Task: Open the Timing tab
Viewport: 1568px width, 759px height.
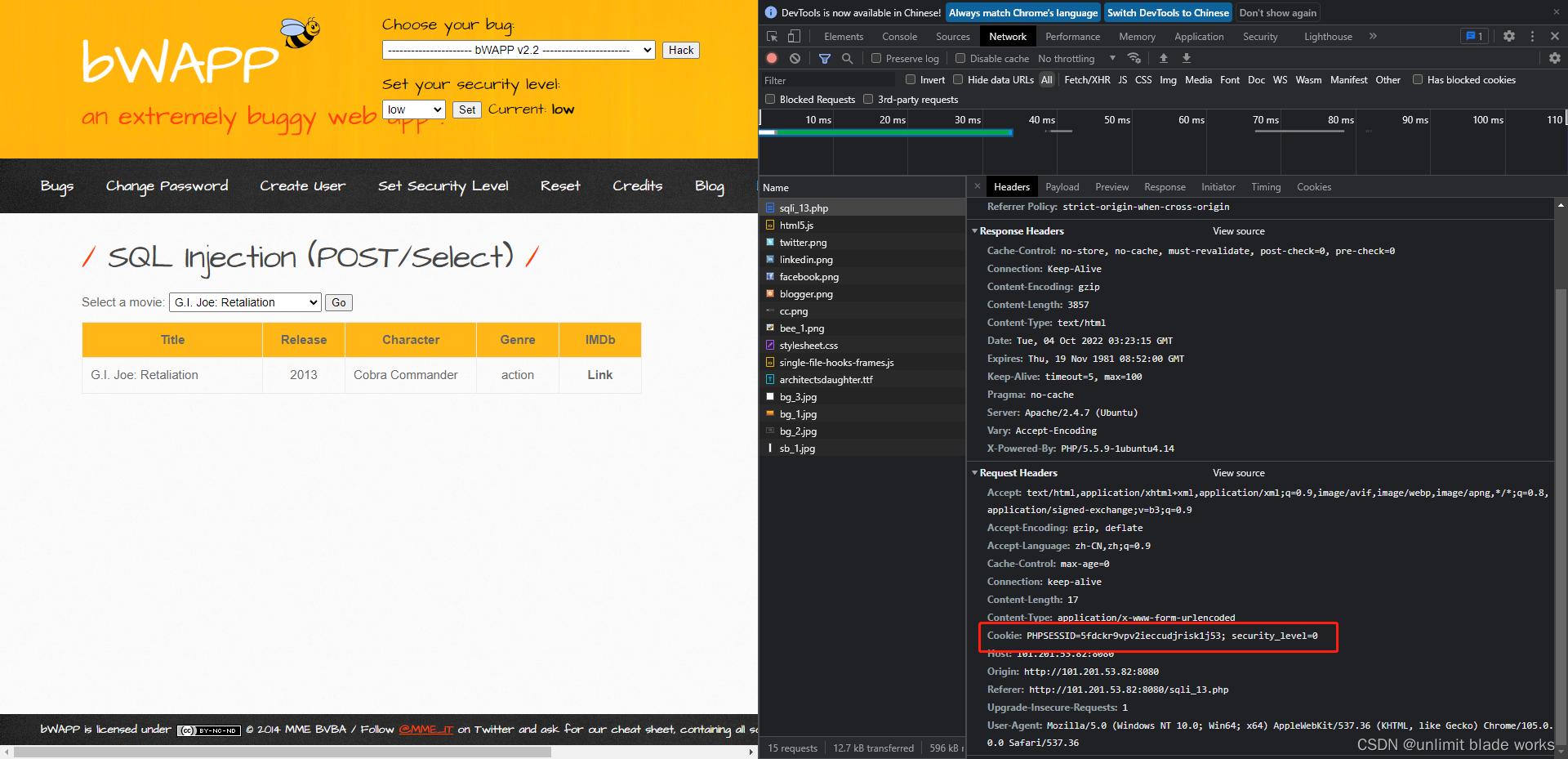Action: click(1266, 186)
